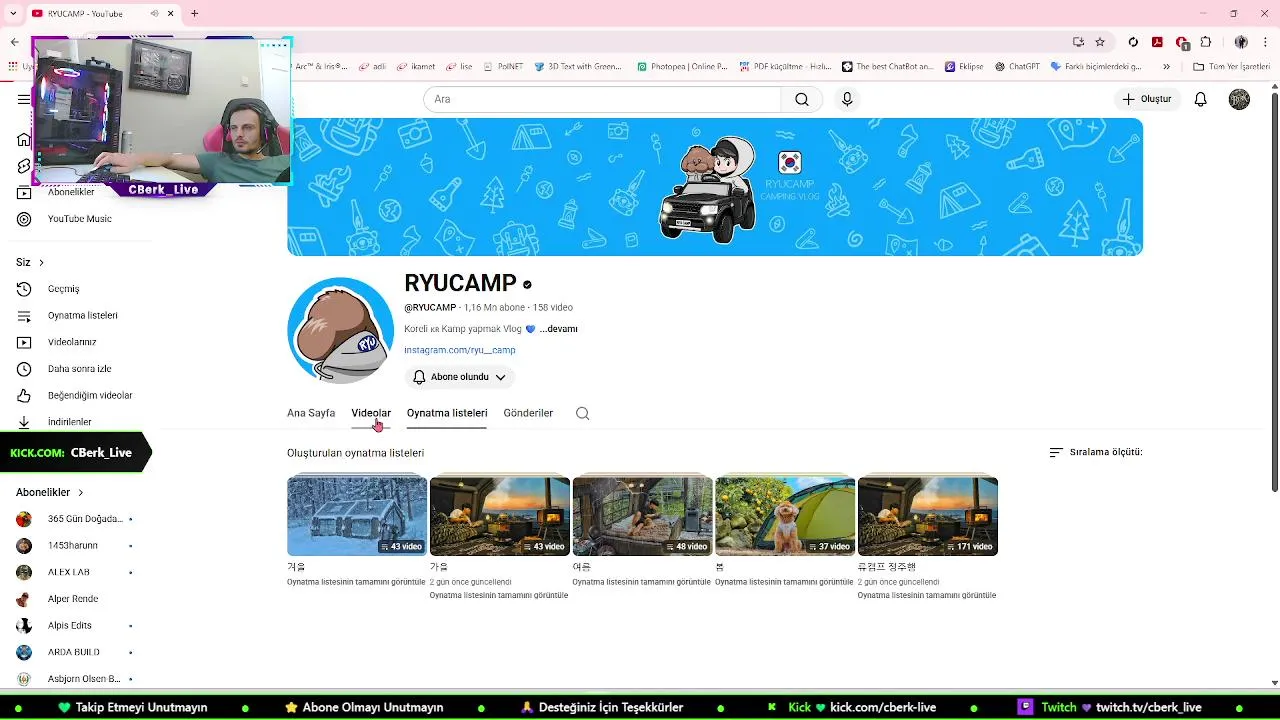The height and width of the screenshot is (720, 1280).
Task: Open the PDF küçültme bookmark
Action: click(x=786, y=67)
